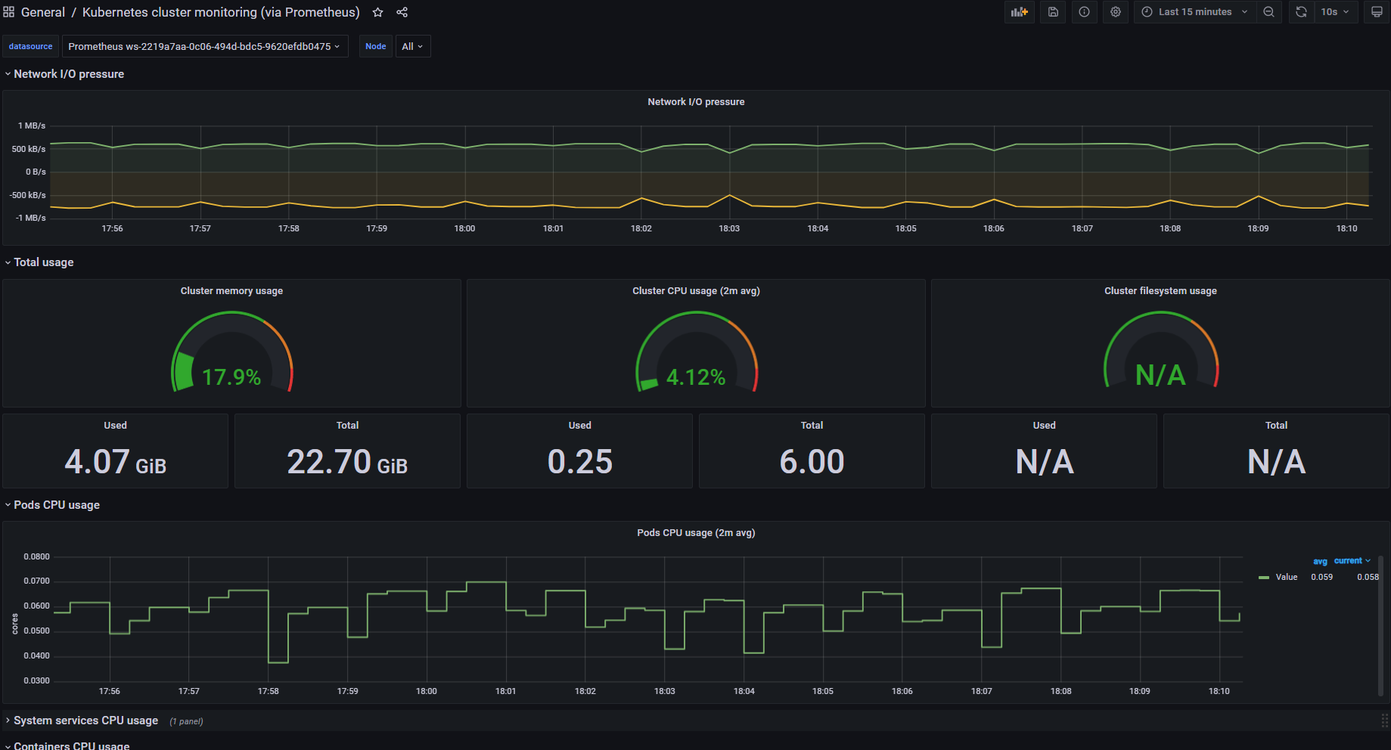Screen dimensions: 1391x750
Task: Open the Prometheus datasource dropdown
Action: point(205,47)
